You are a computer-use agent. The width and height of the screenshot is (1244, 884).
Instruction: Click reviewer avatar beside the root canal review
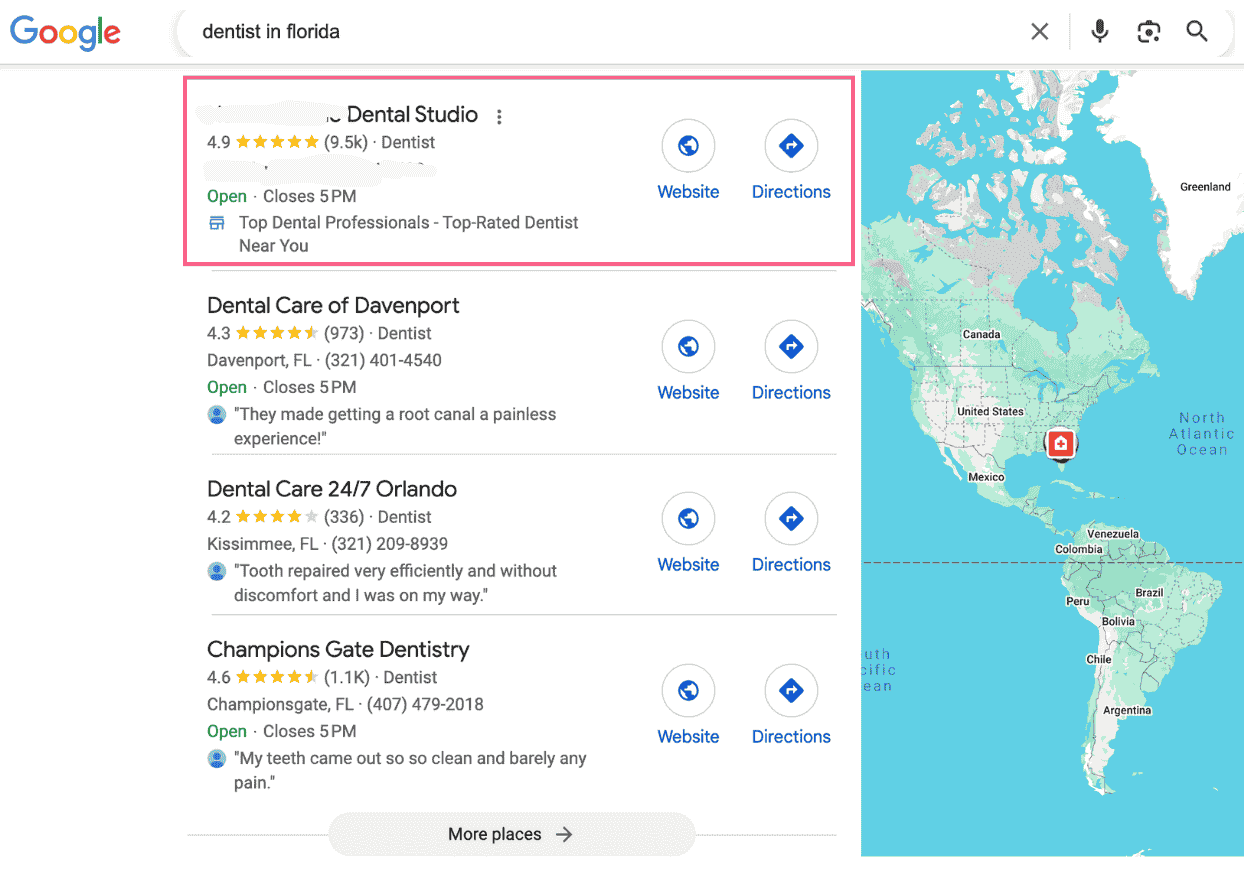tap(216, 414)
